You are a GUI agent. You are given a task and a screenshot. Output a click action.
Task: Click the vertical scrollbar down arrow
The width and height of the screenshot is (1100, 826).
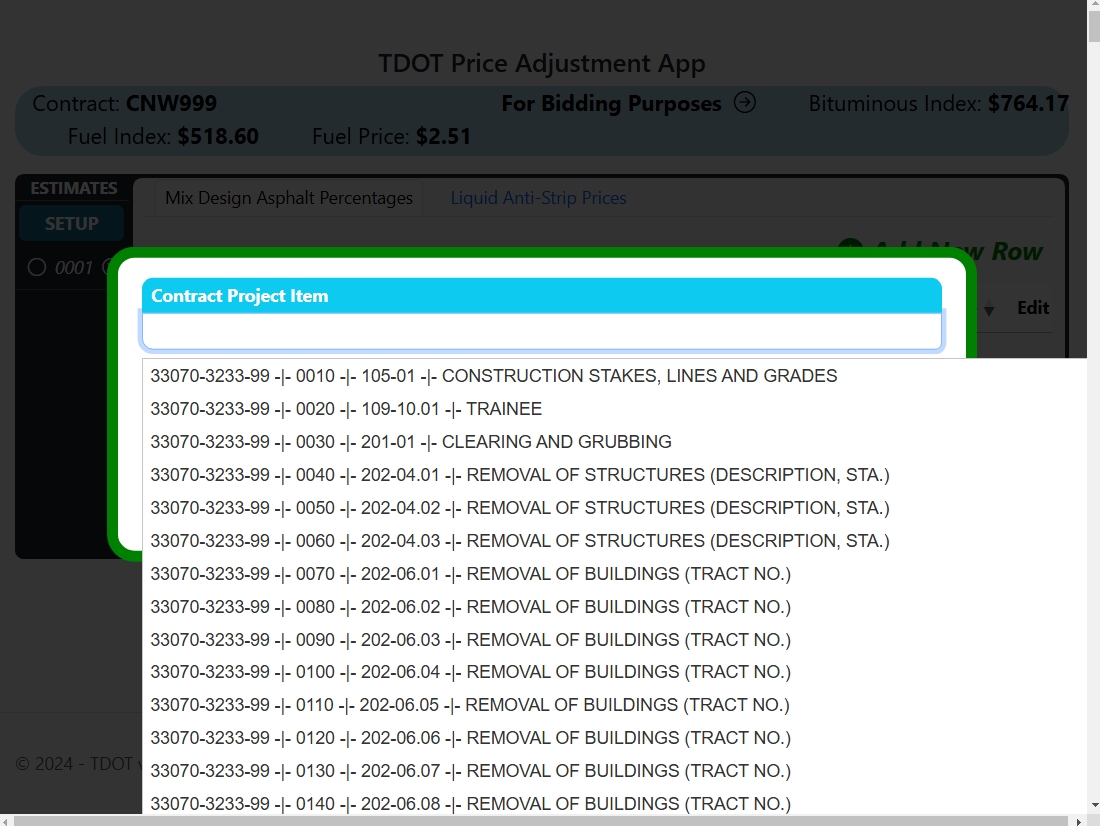1094,806
